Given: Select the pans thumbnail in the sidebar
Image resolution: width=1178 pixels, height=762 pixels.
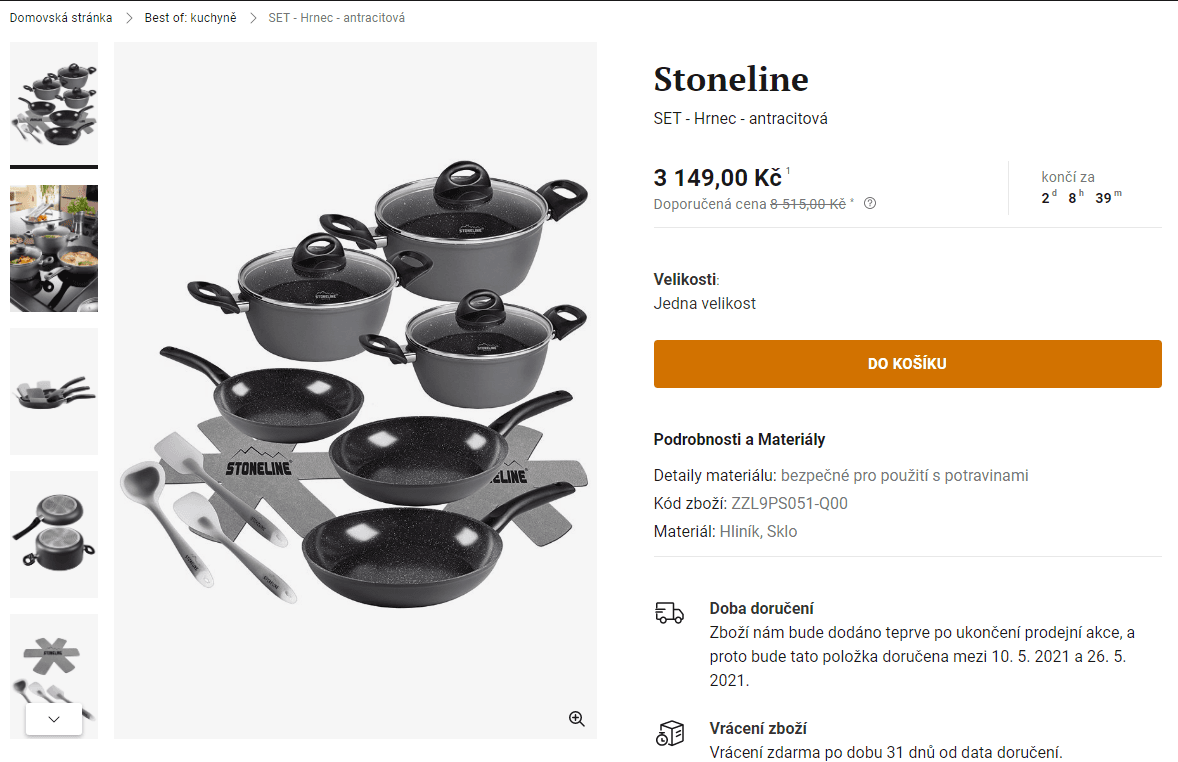Looking at the screenshot, I should 54,390.
